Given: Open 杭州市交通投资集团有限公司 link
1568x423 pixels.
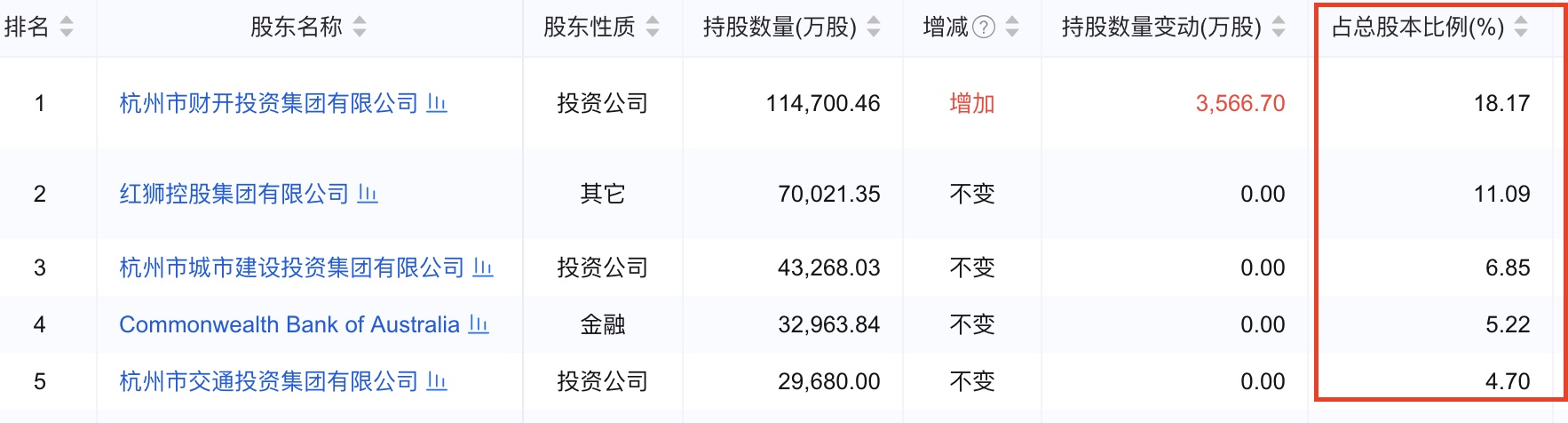Looking at the screenshot, I should click(x=268, y=381).
